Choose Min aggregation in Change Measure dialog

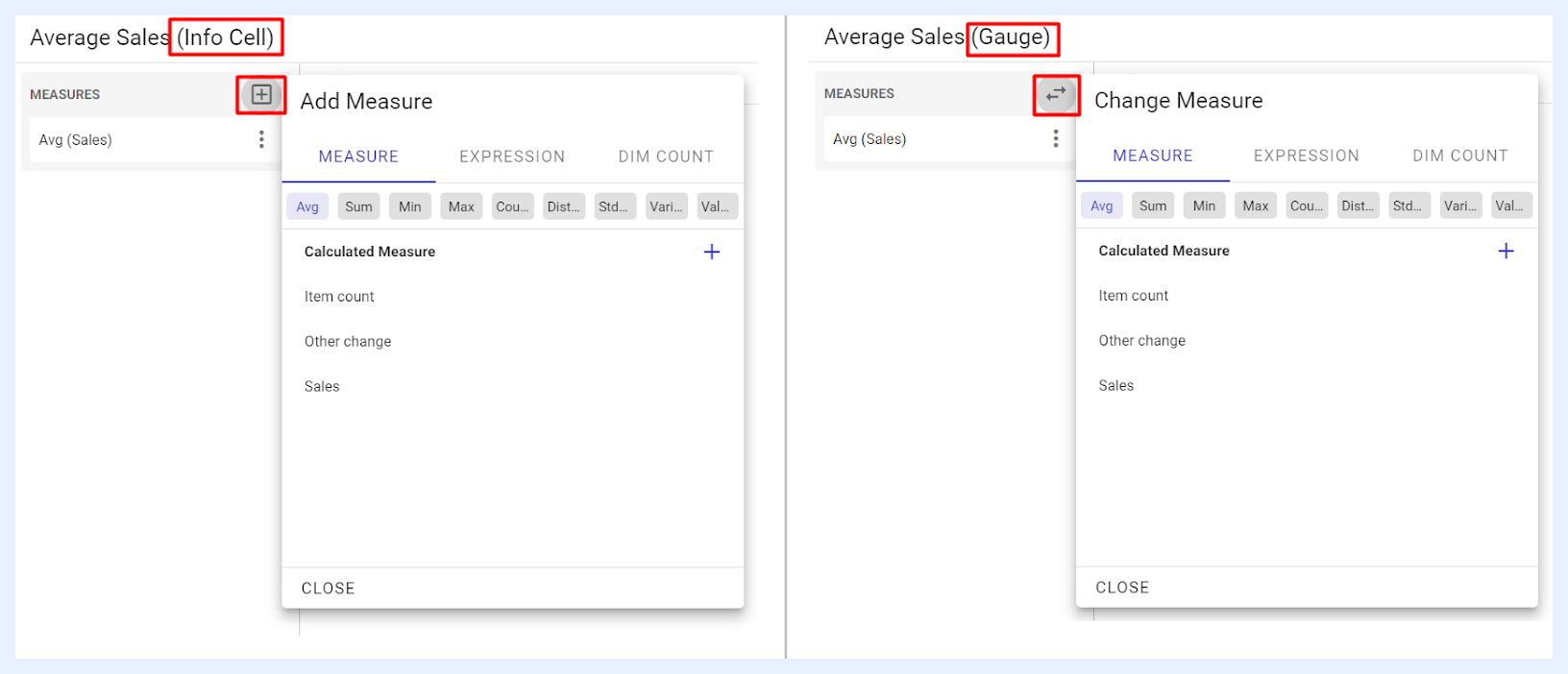coord(1204,205)
